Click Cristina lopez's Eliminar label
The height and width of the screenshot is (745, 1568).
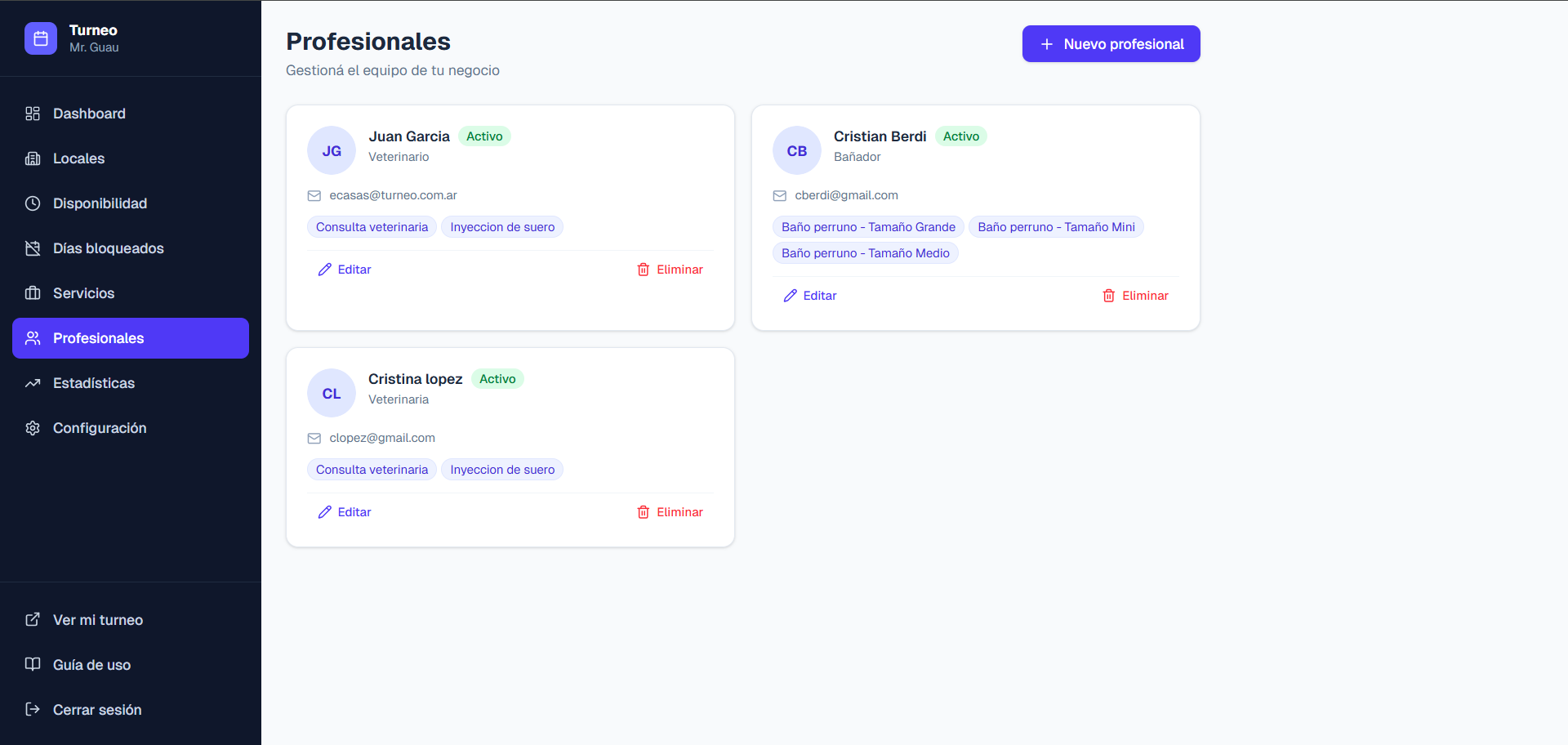click(x=679, y=512)
